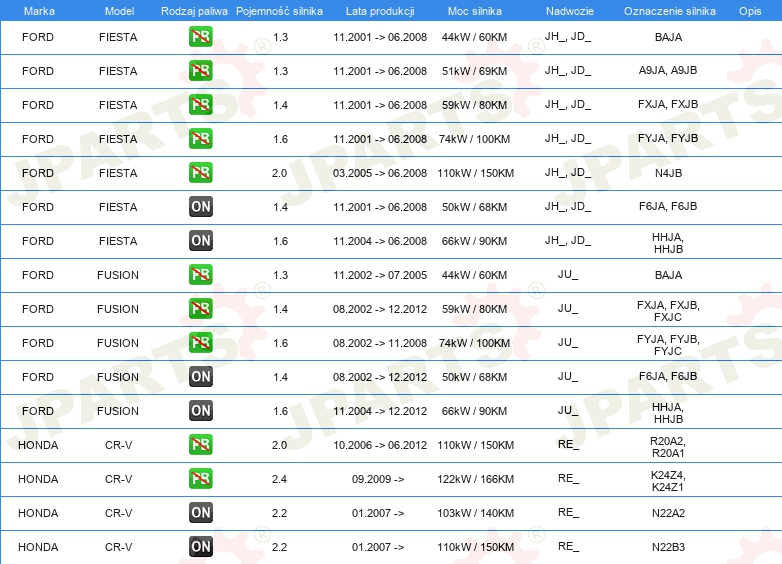Click the Lata produkcji column header

[378, 10]
